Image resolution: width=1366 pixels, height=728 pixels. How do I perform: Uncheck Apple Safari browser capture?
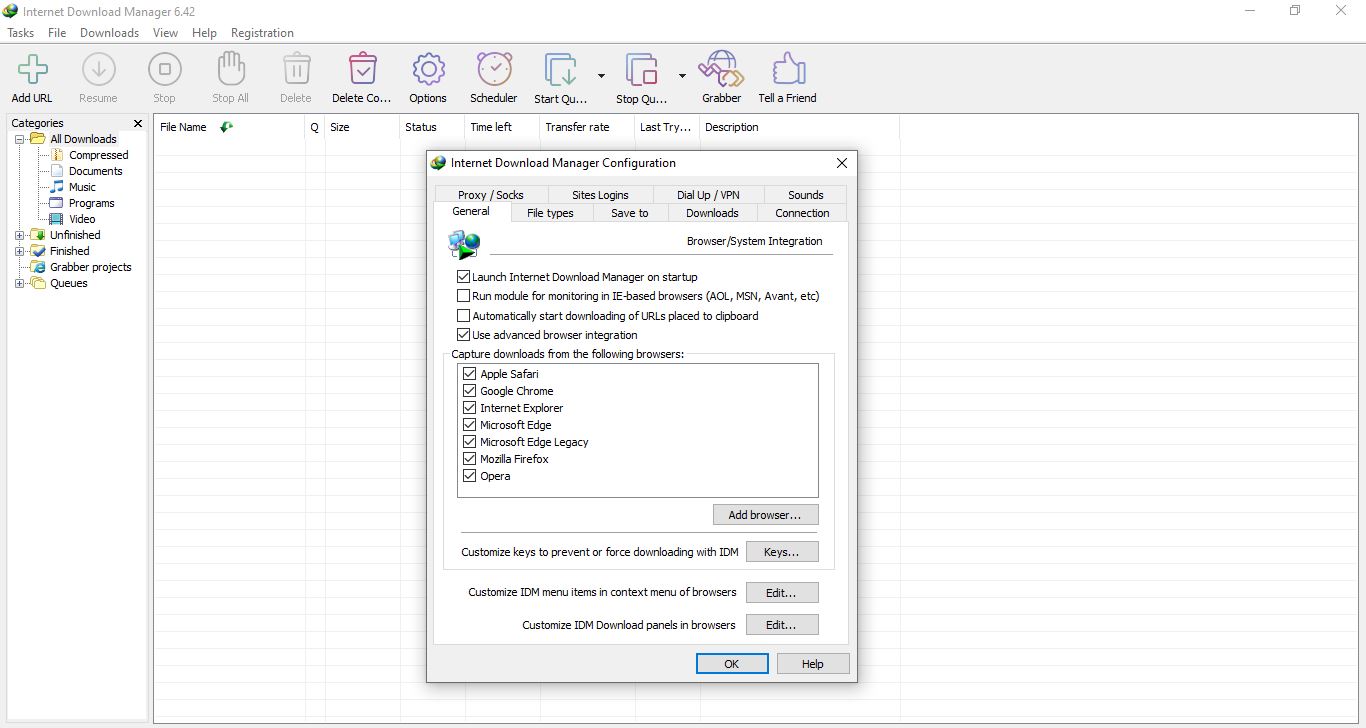coord(469,374)
